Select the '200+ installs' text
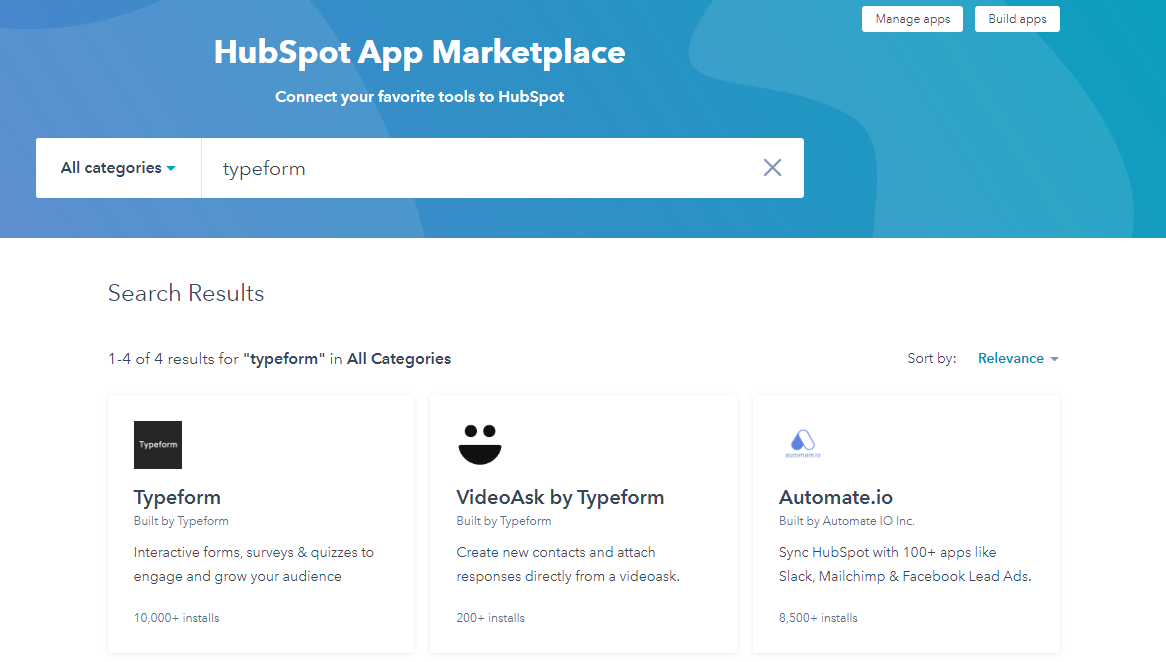The image size is (1166, 662). [x=490, y=618]
